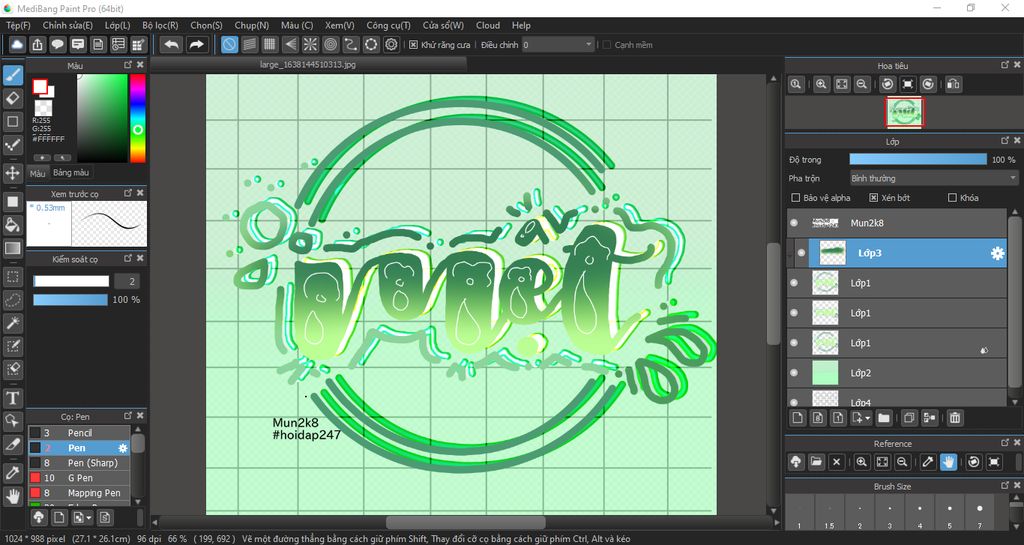The height and width of the screenshot is (545, 1024).
Task: Delete layer with trash icon
Action: [x=955, y=418]
